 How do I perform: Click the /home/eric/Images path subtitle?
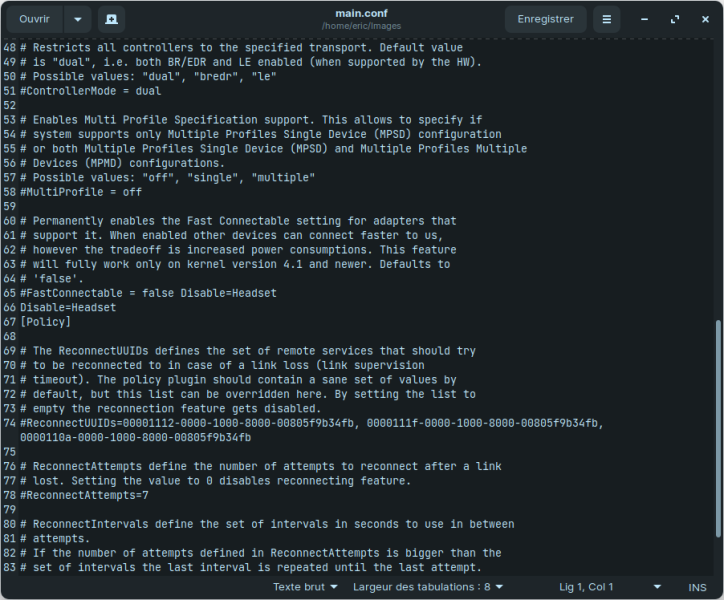(x=362, y=26)
